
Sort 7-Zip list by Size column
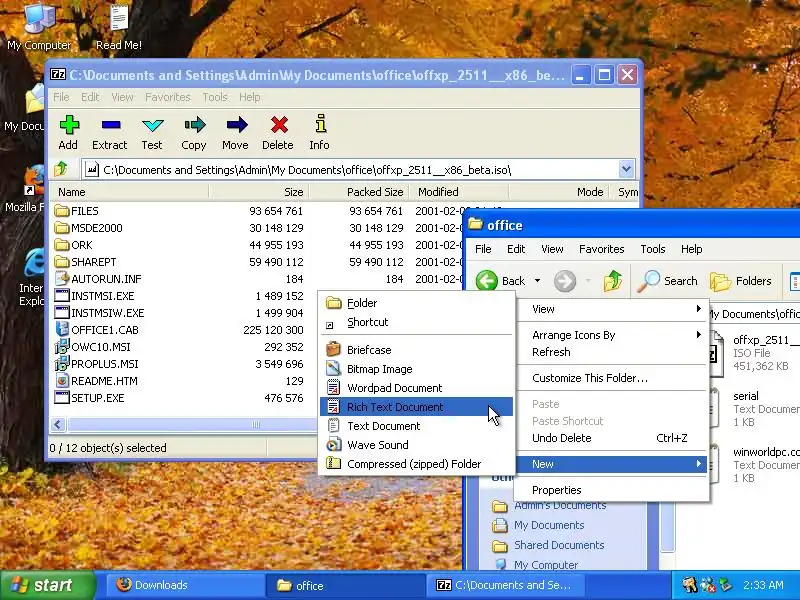coord(259,192)
